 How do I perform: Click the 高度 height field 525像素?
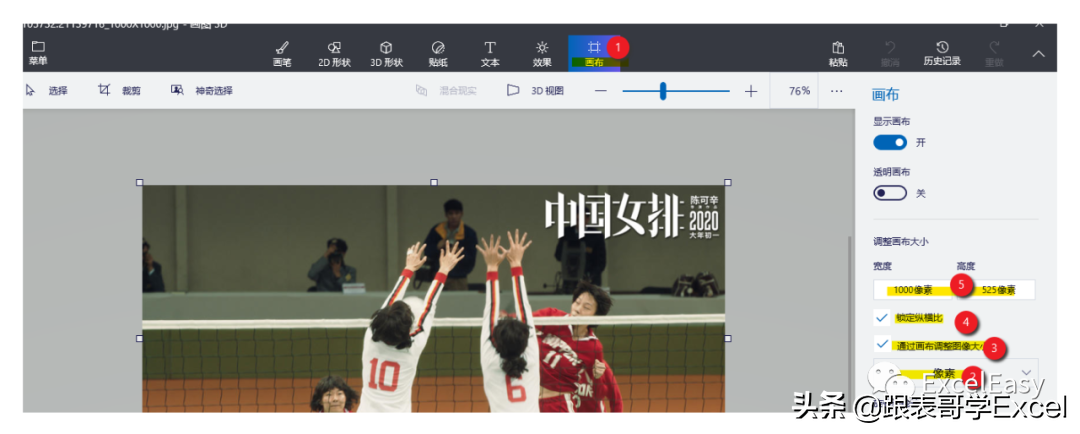pyautogui.click(x=996, y=290)
